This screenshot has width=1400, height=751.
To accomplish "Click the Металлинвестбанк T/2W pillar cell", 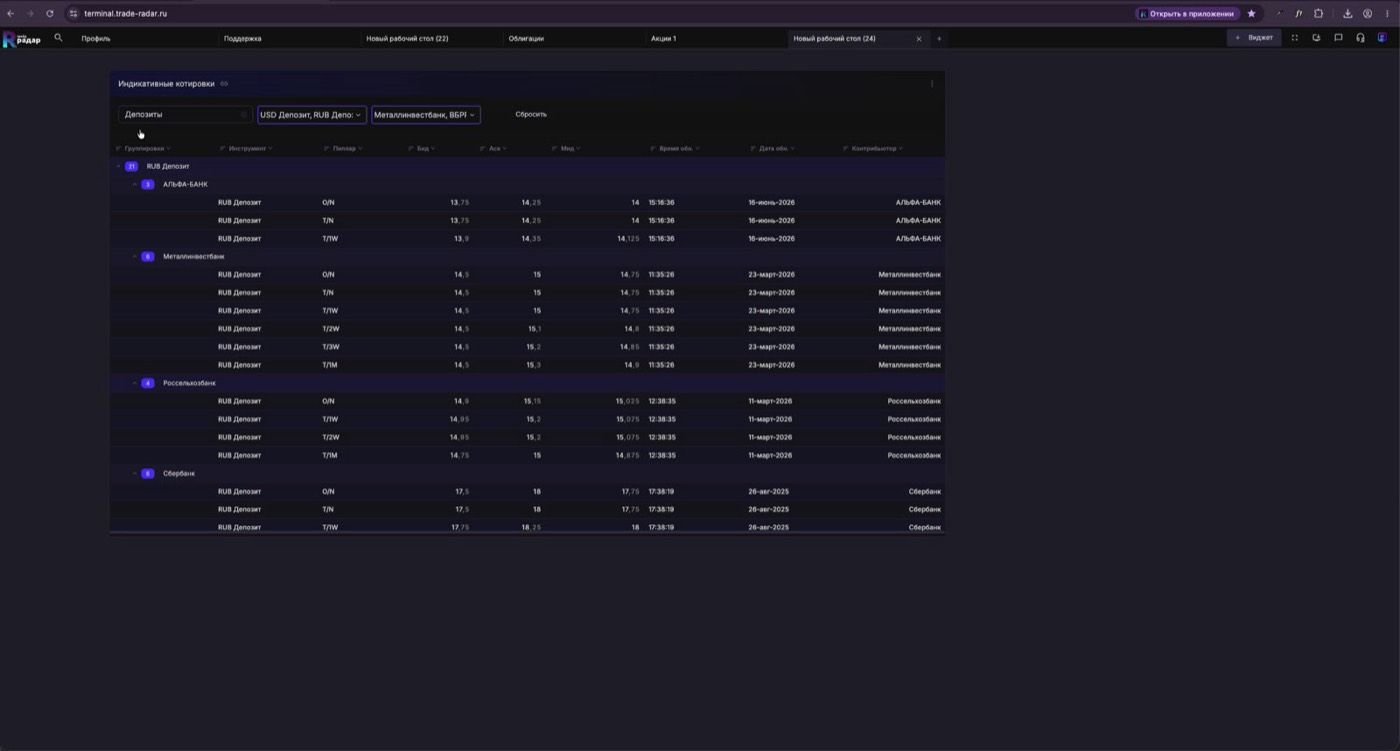I will [331, 329].
